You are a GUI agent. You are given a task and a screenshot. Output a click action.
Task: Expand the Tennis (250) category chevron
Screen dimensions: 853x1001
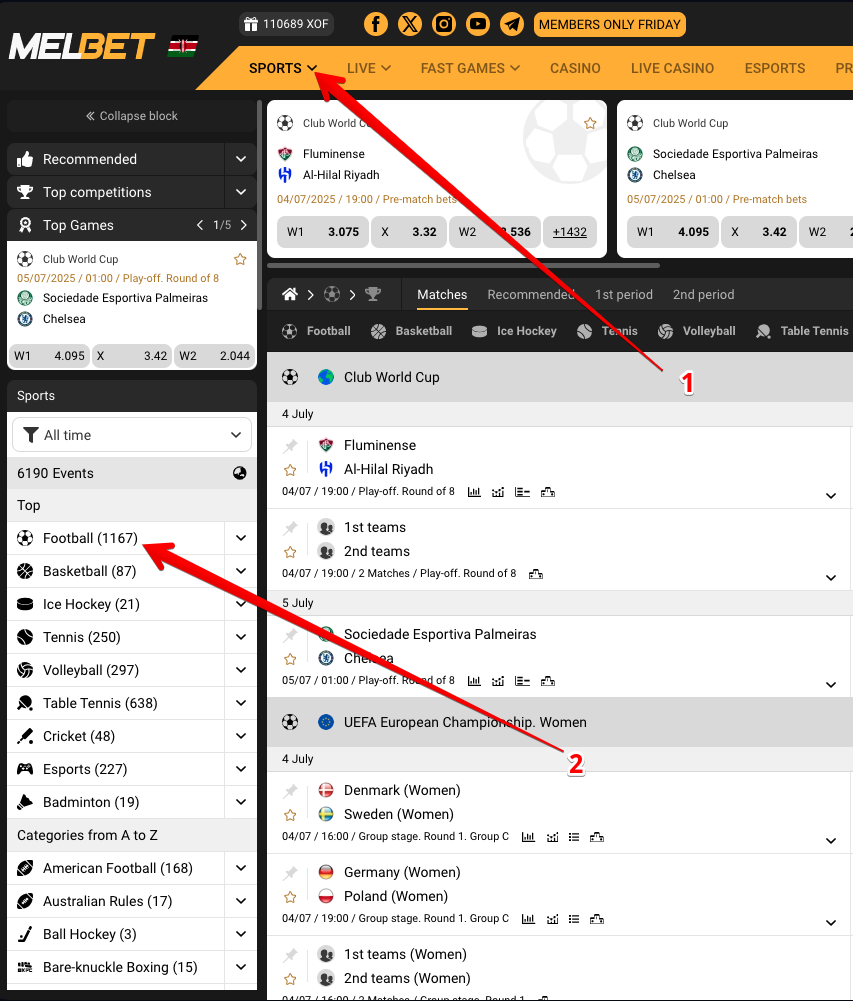coord(241,637)
